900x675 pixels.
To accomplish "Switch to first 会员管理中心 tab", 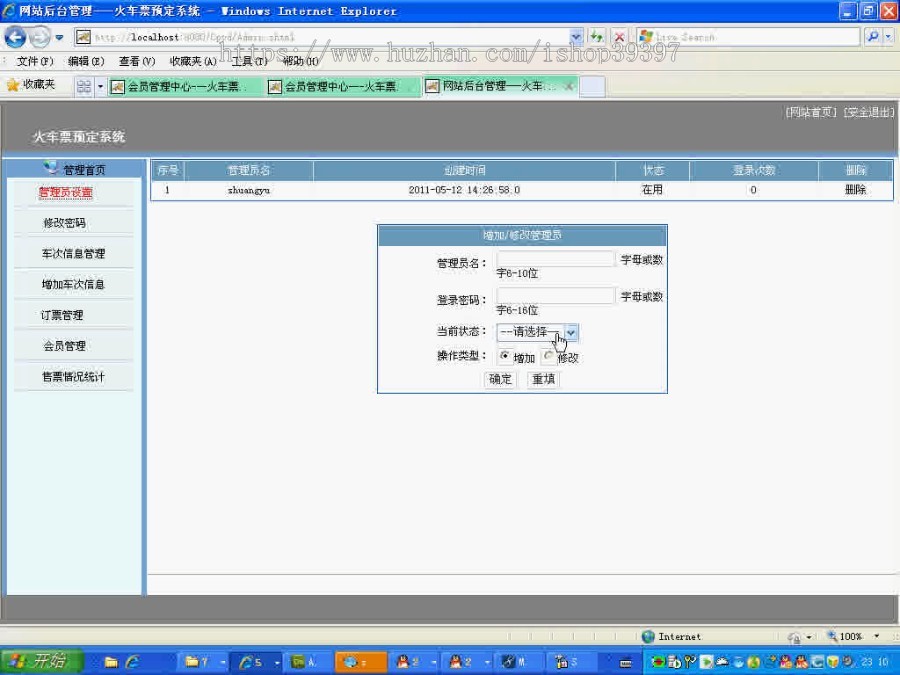I will pyautogui.click(x=184, y=87).
